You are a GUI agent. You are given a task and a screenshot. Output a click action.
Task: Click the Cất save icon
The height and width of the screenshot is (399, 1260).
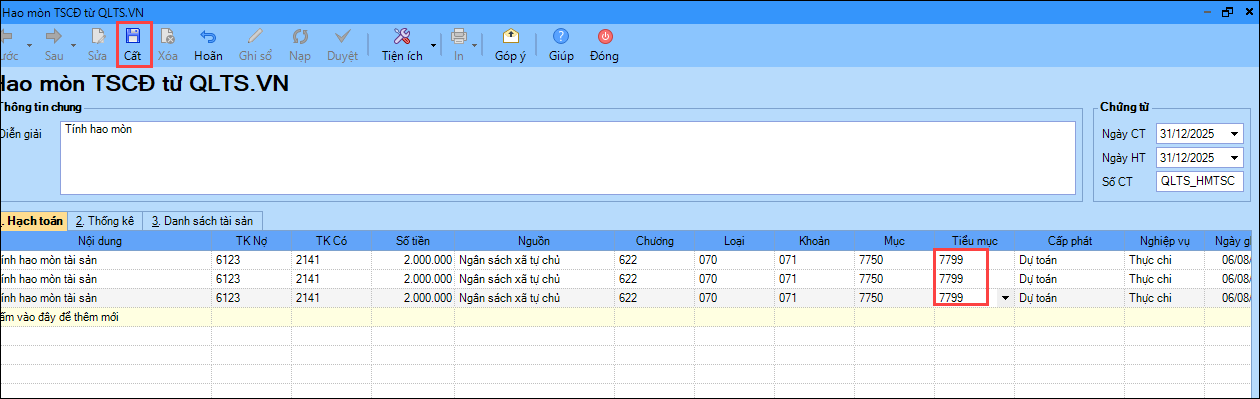(x=133, y=36)
